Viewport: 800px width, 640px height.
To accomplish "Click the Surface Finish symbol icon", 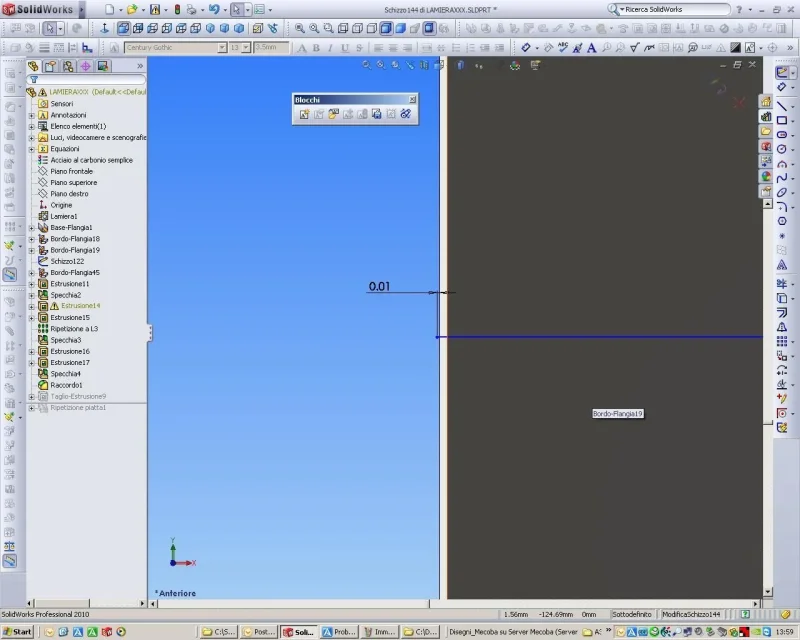I will (x=634, y=47).
